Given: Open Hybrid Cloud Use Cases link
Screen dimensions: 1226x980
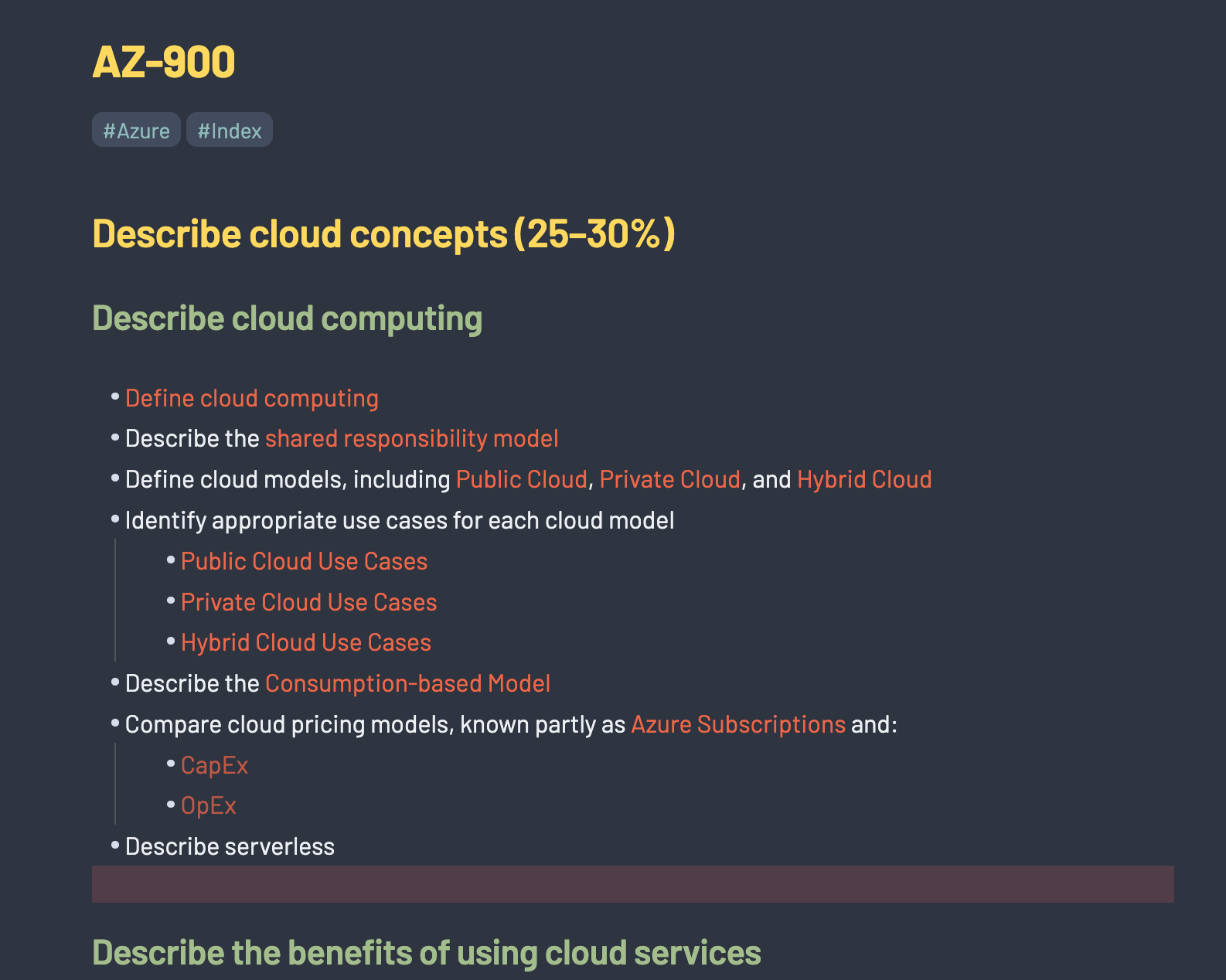Looking at the screenshot, I should pyautogui.click(x=306, y=642).
